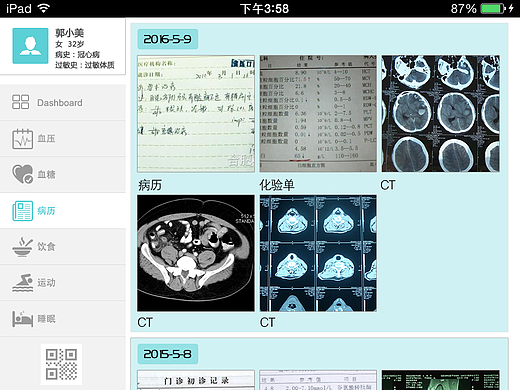The height and width of the screenshot is (390, 520).
Task: Open the 血糖 menu item
Action: [x=63, y=175]
